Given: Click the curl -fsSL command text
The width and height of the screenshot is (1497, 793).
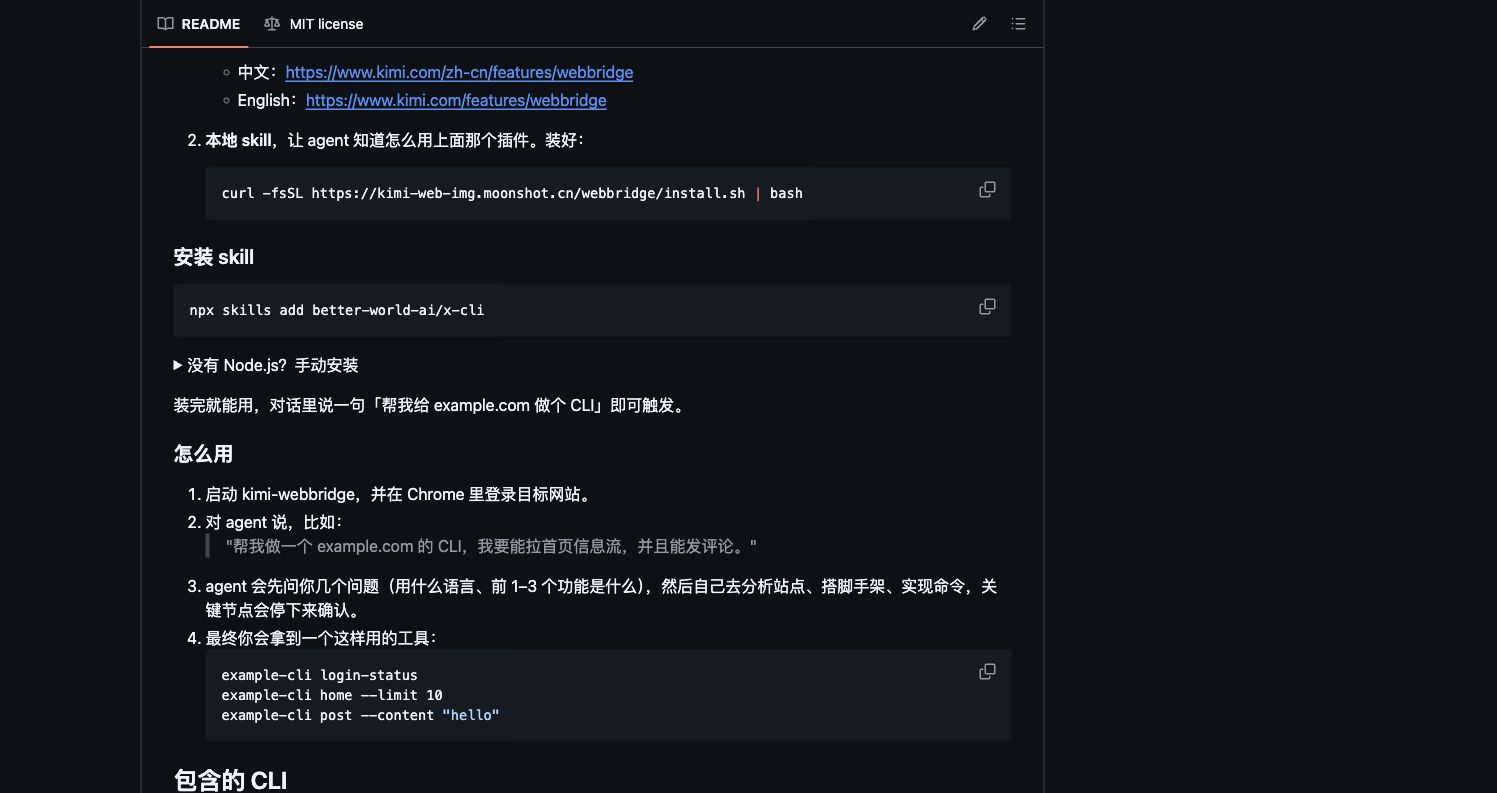Looking at the screenshot, I should 512,193.
